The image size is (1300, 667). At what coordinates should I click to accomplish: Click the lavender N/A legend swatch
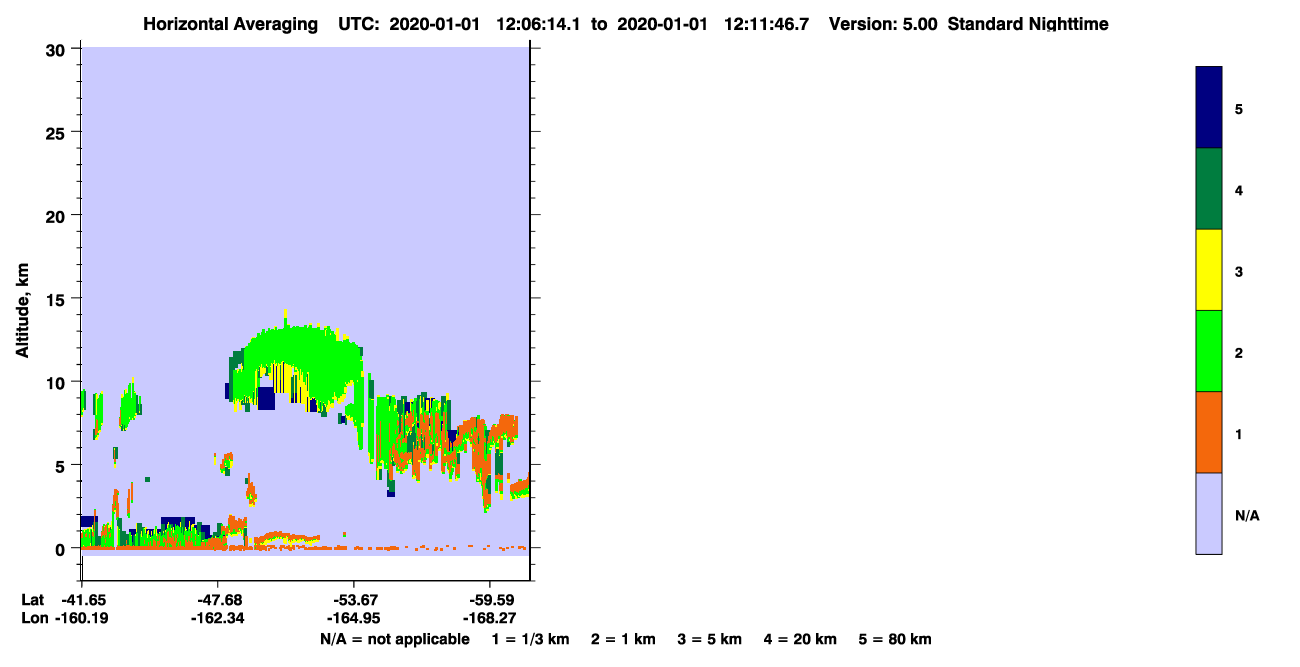[1209, 513]
